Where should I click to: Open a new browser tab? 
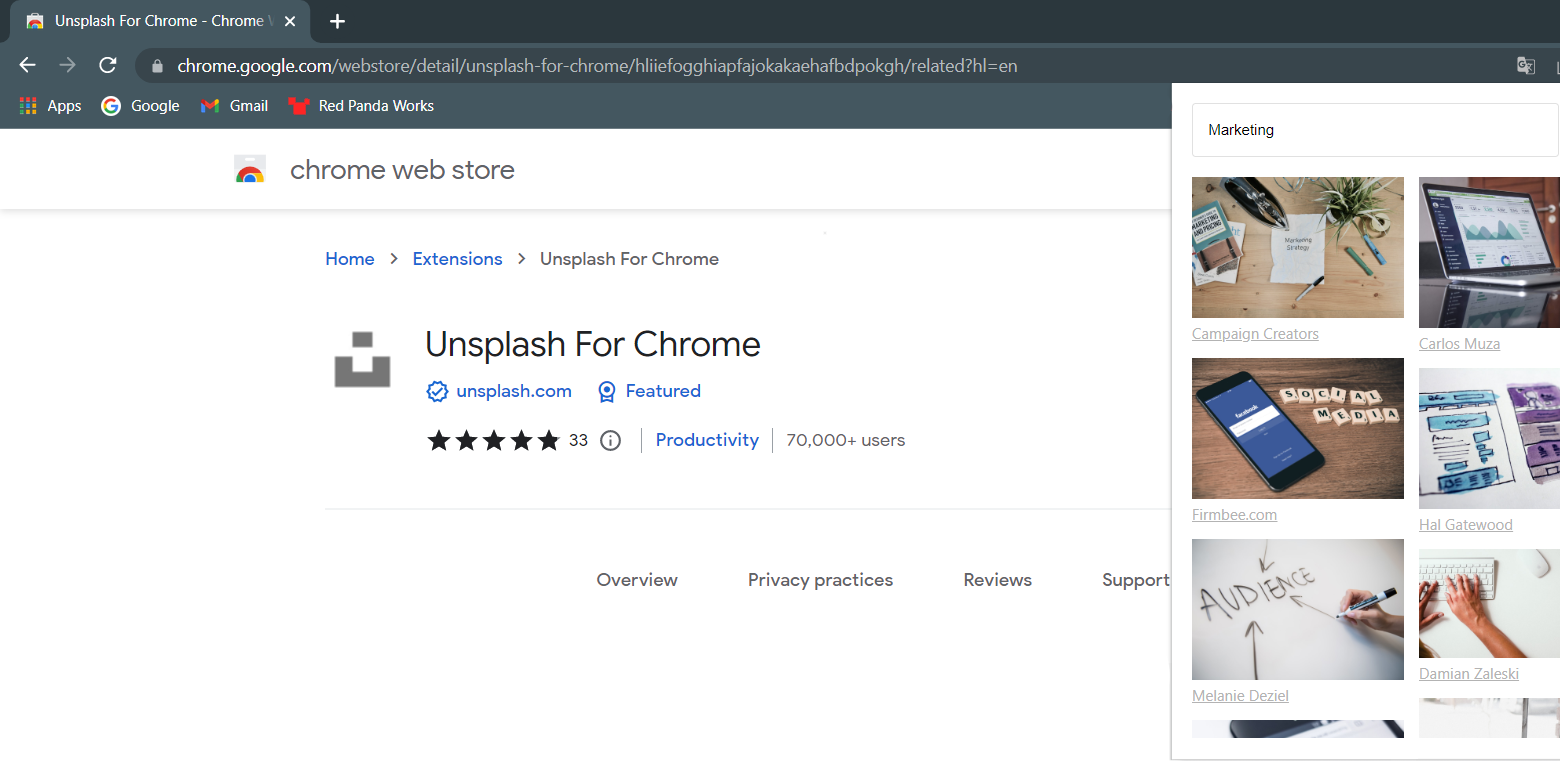(337, 21)
